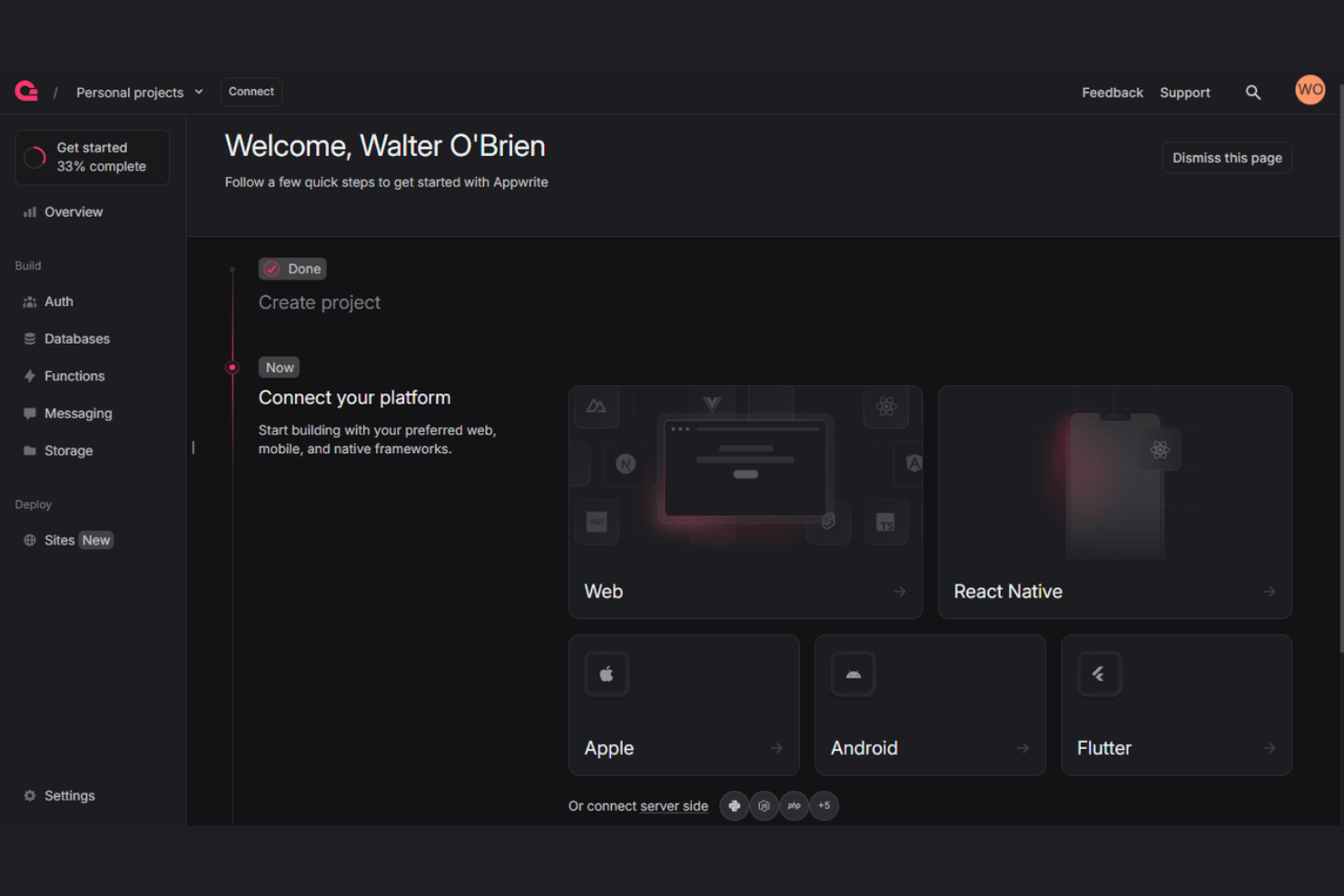This screenshot has height=896, width=1344.
Task: Open the Auth section in sidebar
Action: (x=59, y=301)
